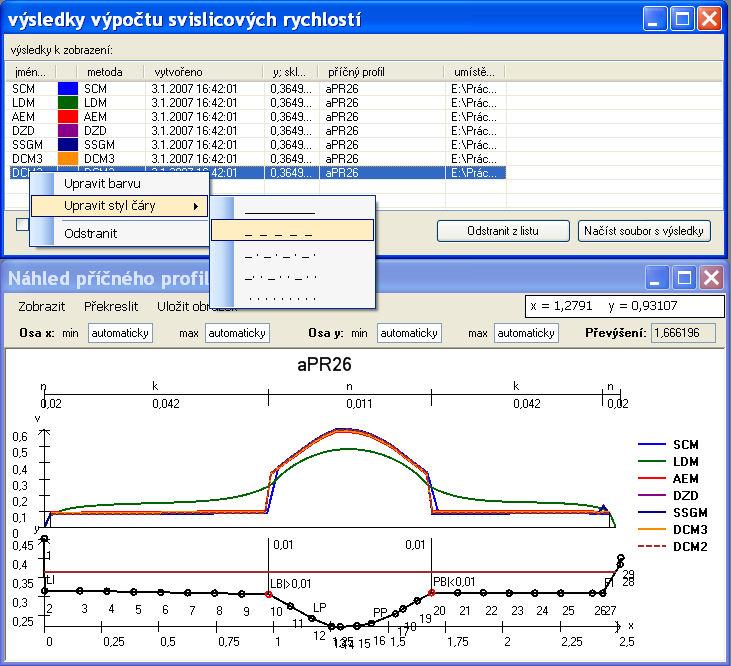This screenshot has height=666, width=731.
Task: Select the LDM row in results list
Action: [x=258, y=103]
